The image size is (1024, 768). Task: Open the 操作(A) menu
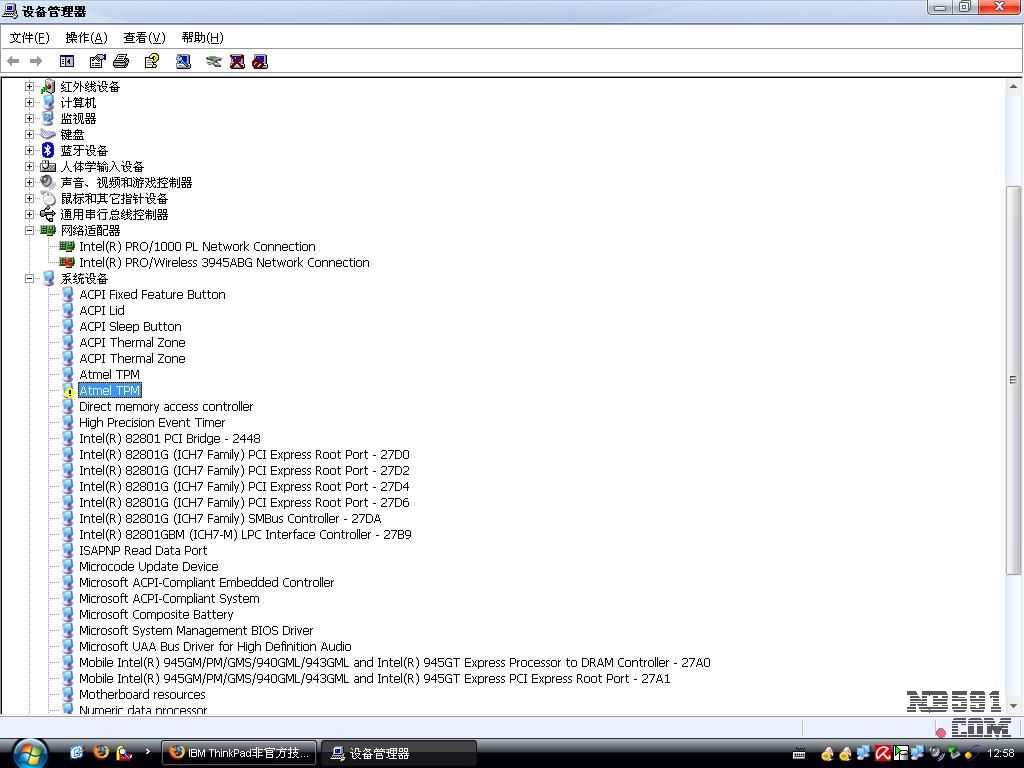86,38
